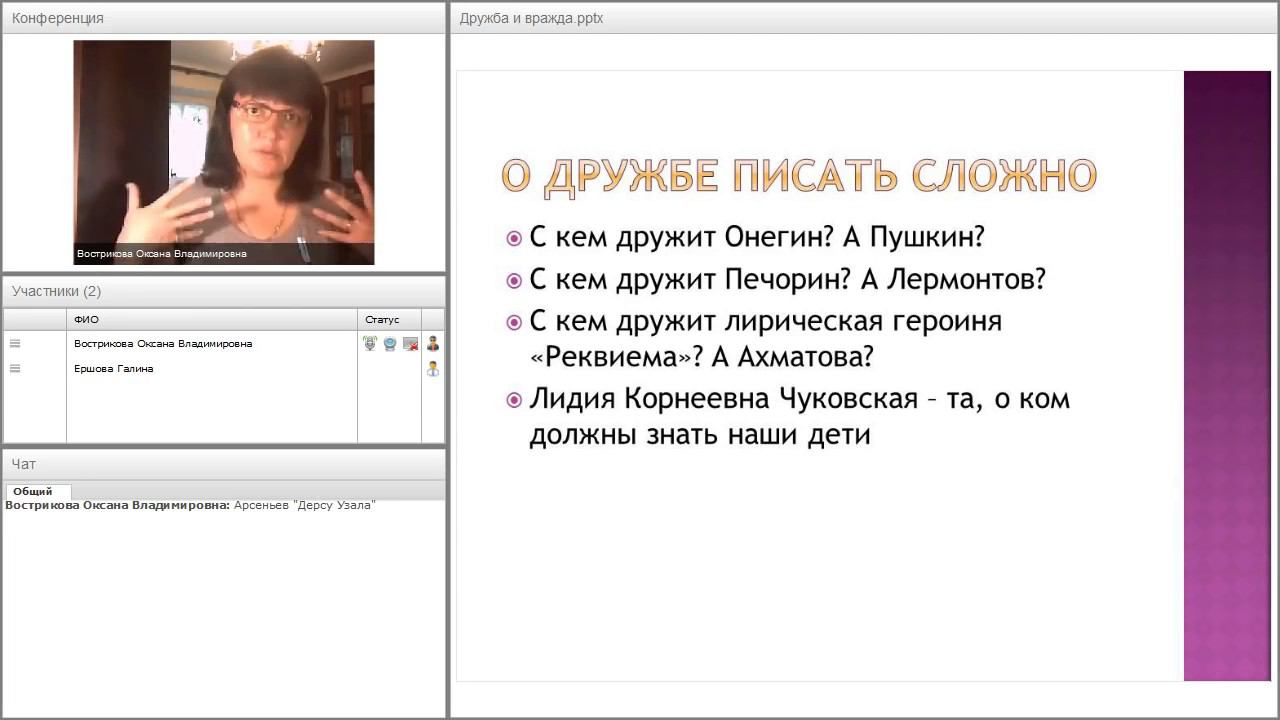The width and height of the screenshot is (1280, 720).
Task: Click the microphone status icon for Вострикова
Action: point(369,344)
